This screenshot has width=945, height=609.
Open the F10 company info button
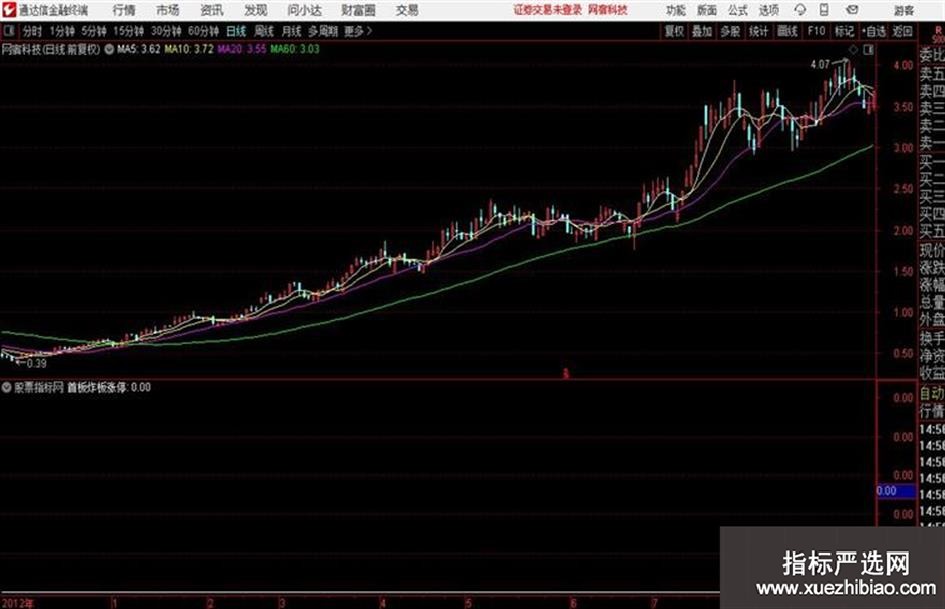click(817, 31)
